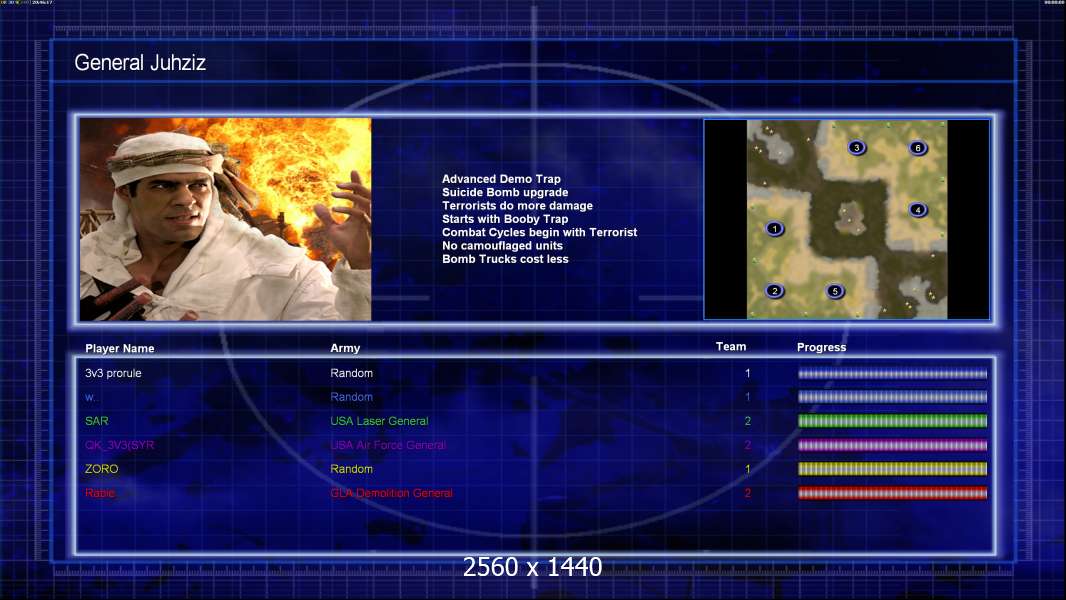Click the battlefield minimap preview
Screen dimensions: 1066x600
tap(846, 219)
